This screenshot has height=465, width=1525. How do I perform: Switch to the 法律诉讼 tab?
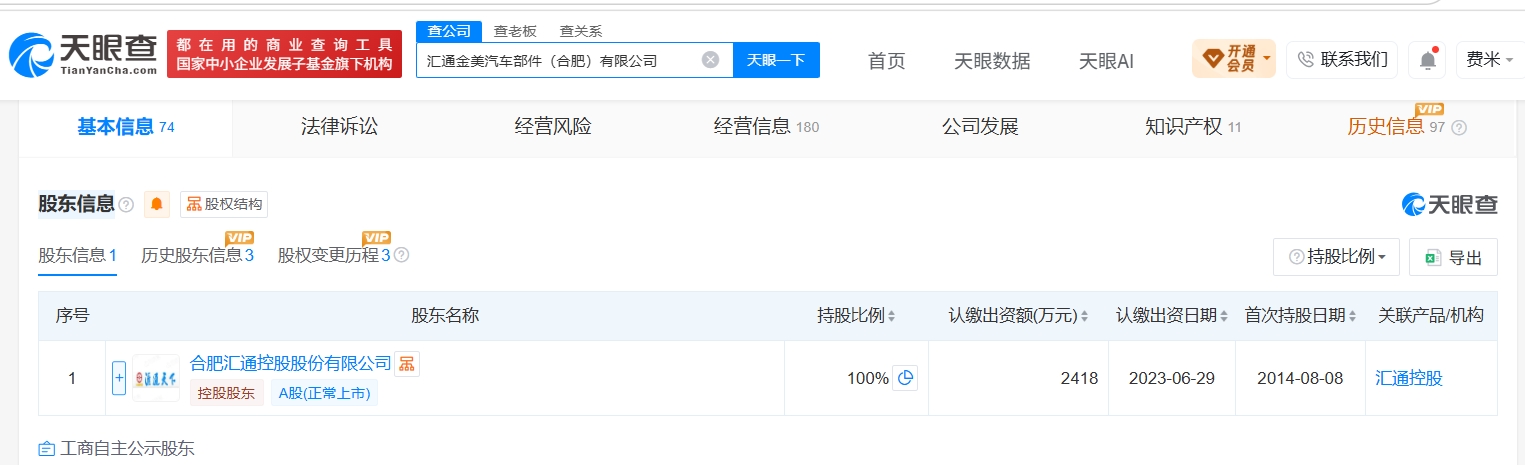point(339,127)
